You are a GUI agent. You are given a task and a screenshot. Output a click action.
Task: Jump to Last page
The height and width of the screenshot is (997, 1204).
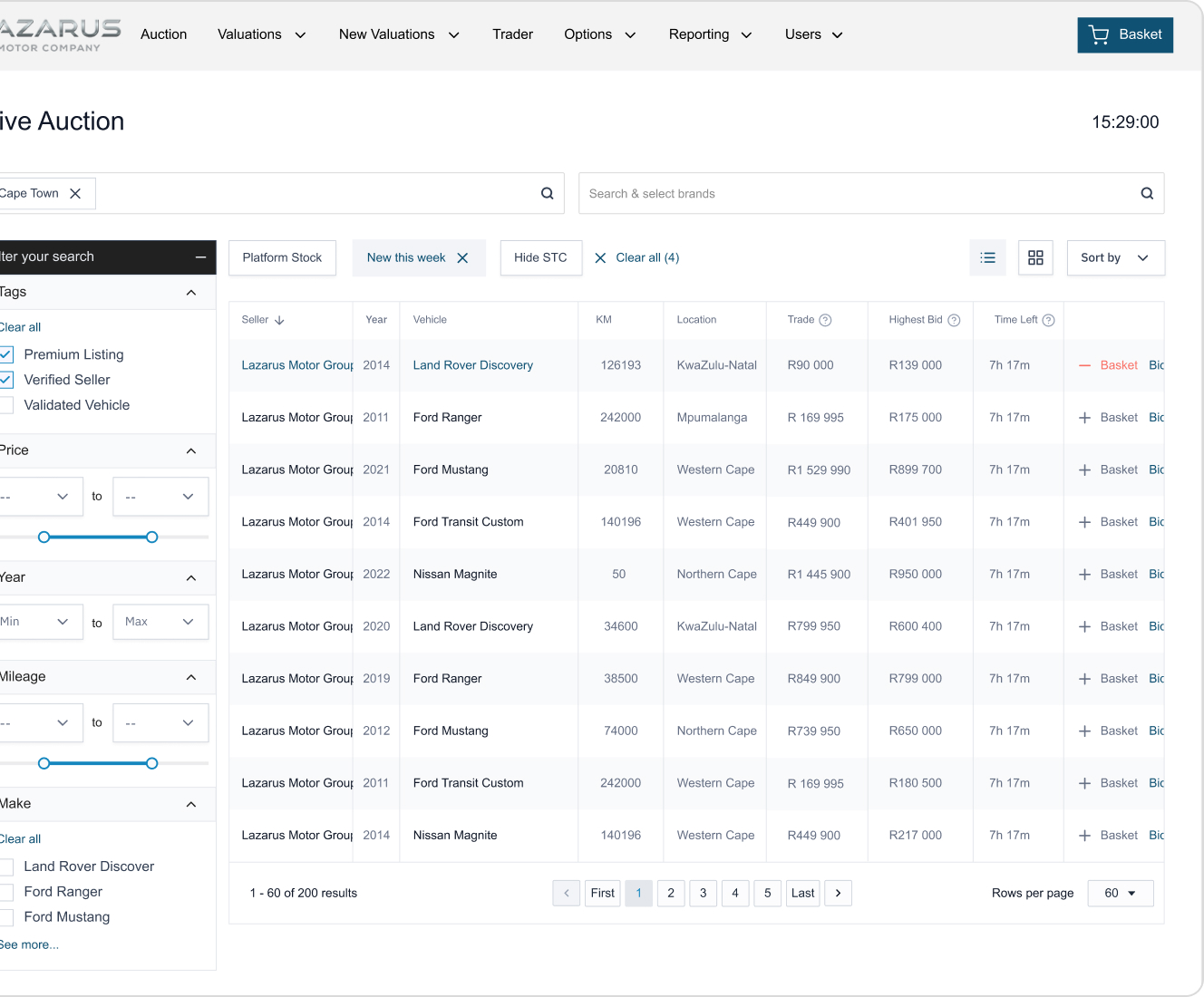(802, 893)
